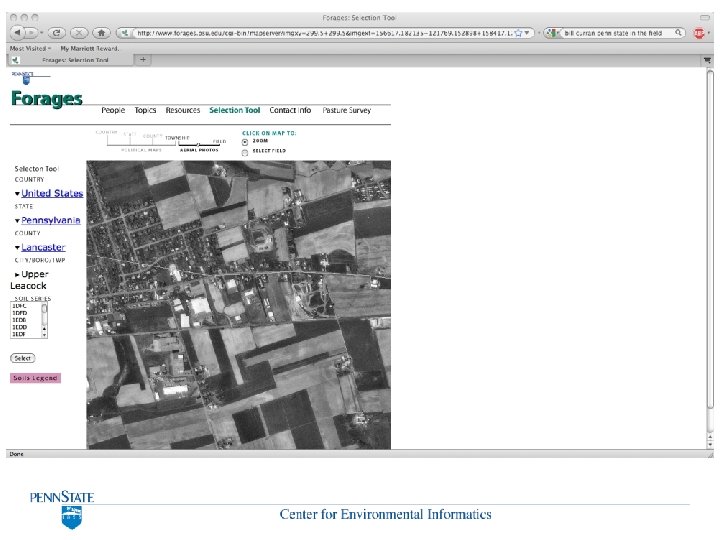
Task: Open the Most Visited bookmarks menu
Action: pyautogui.click(x=30, y=48)
